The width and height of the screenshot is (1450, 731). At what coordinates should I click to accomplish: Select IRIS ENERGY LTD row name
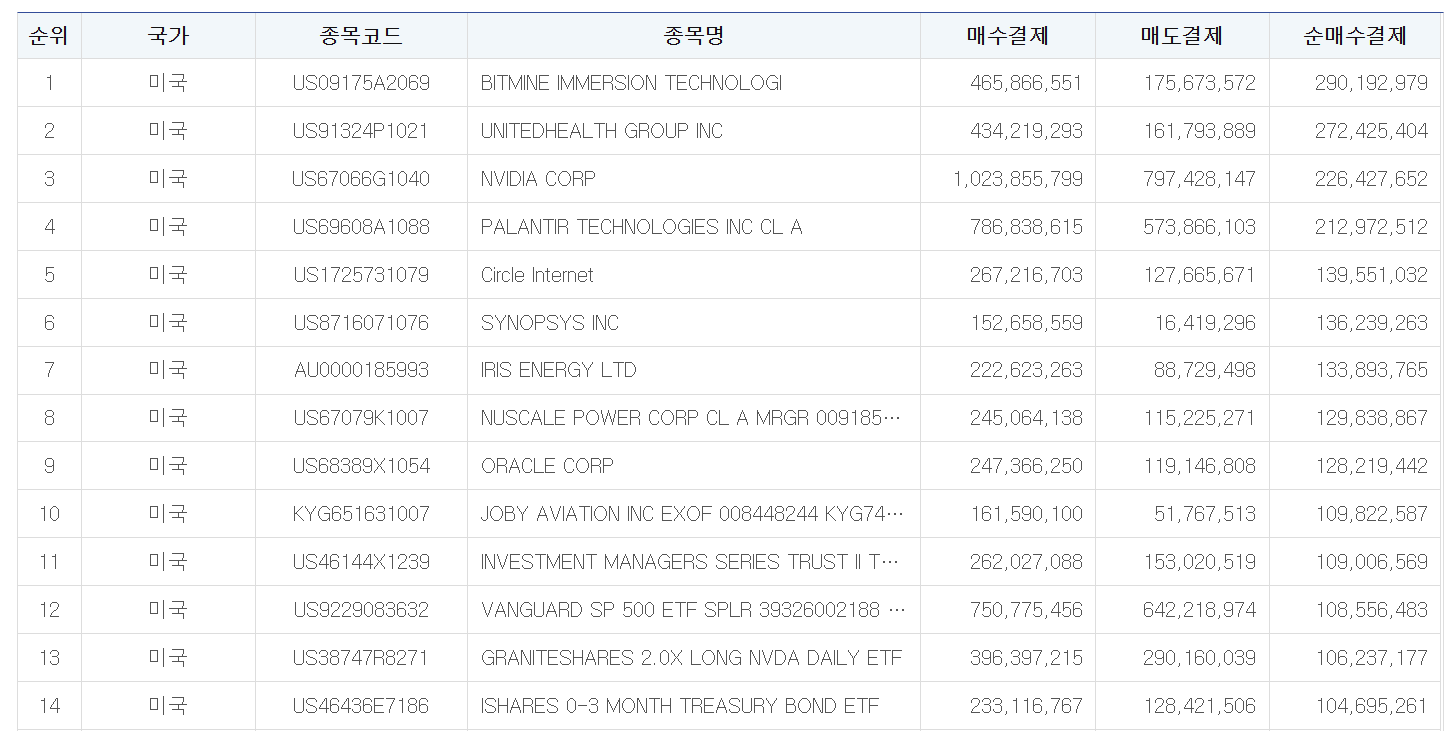click(x=558, y=370)
